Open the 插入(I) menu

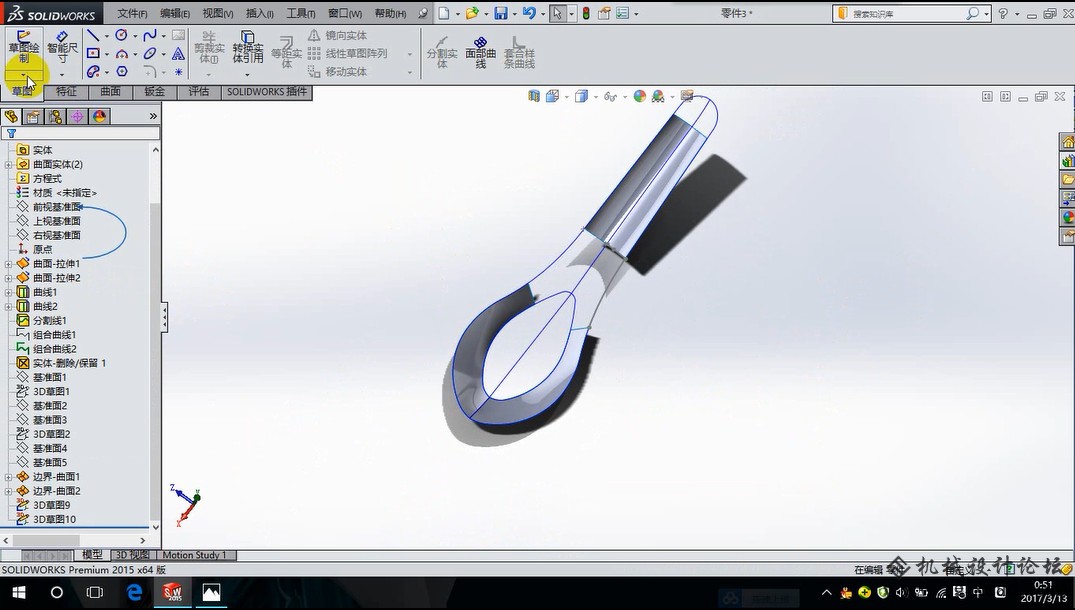(x=260, y=13)
